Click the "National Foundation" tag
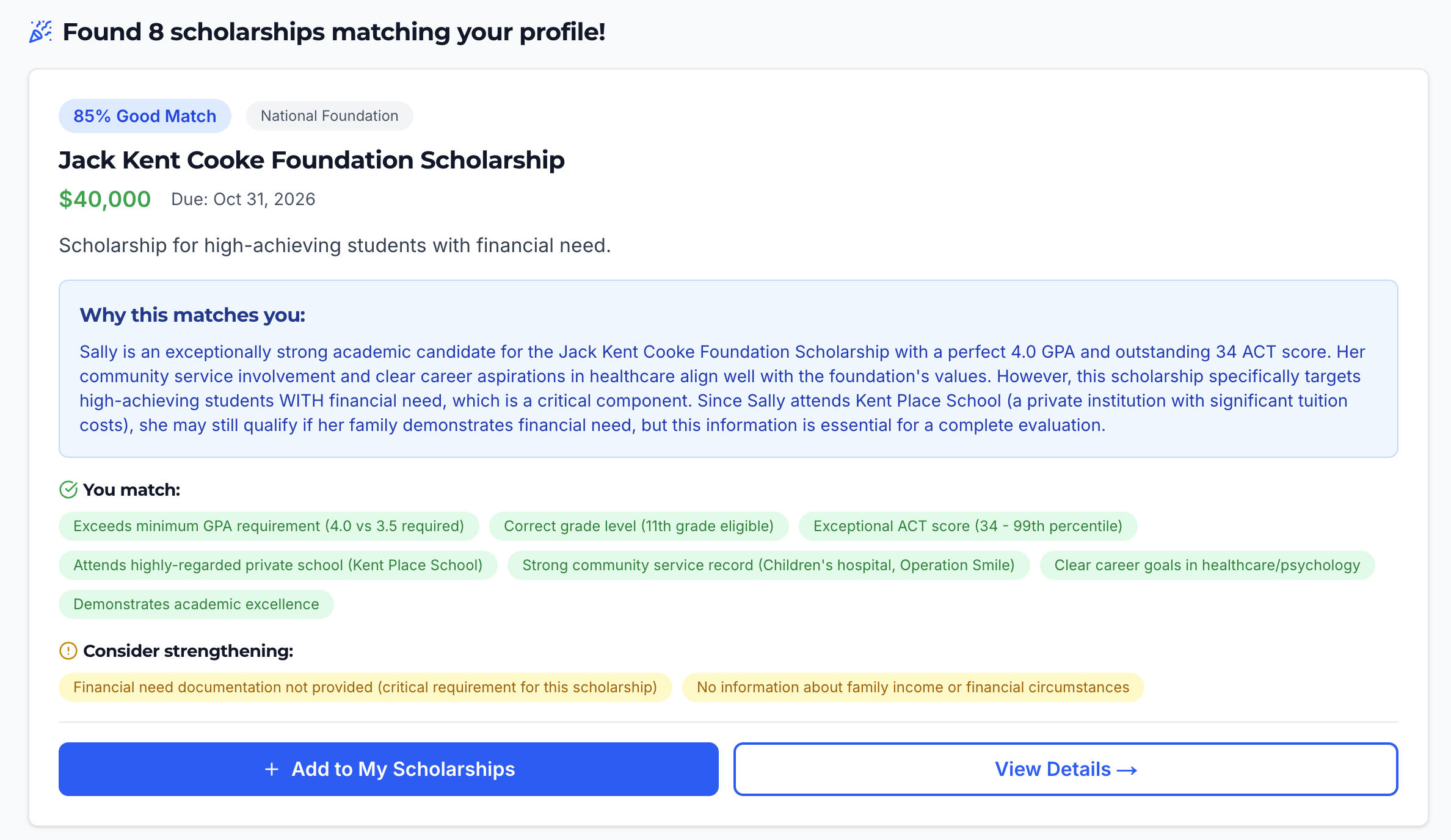 [x=329, y=115]
